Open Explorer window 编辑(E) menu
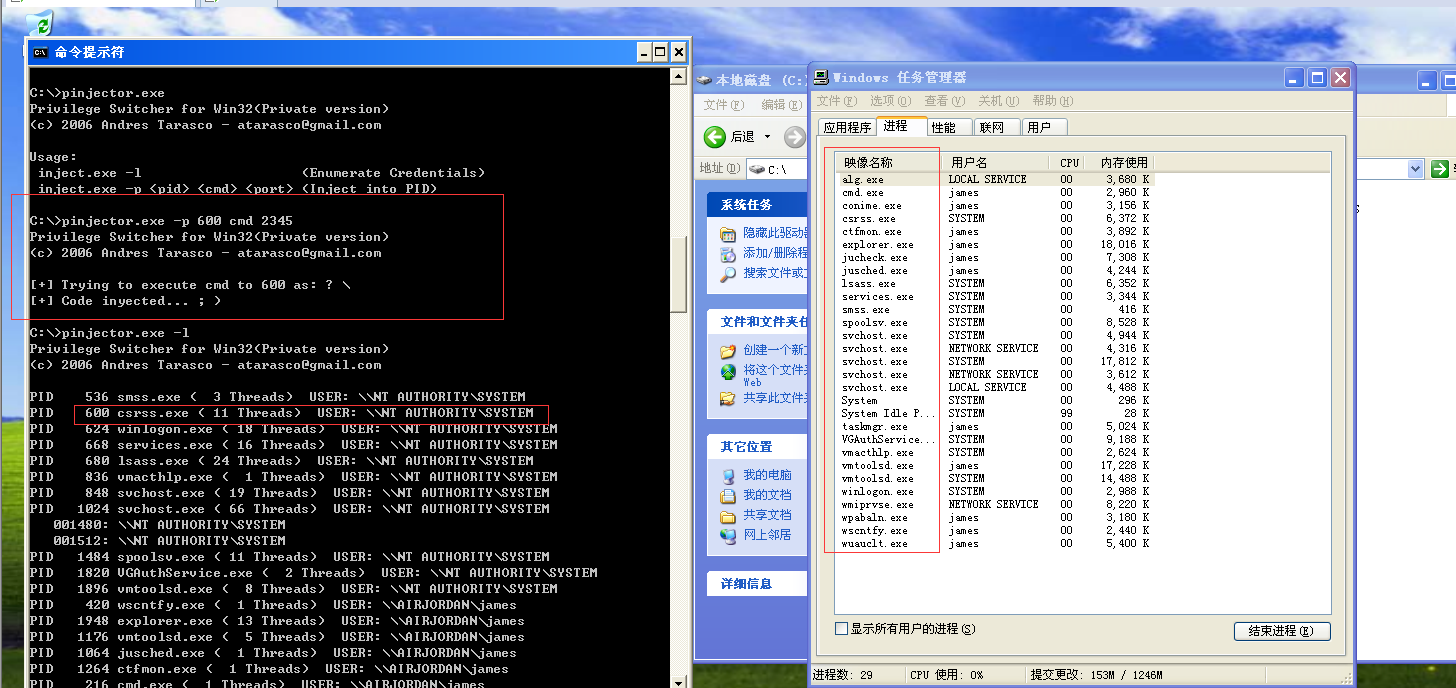The width and height of the screenshot is (1456, 688). 780,105
